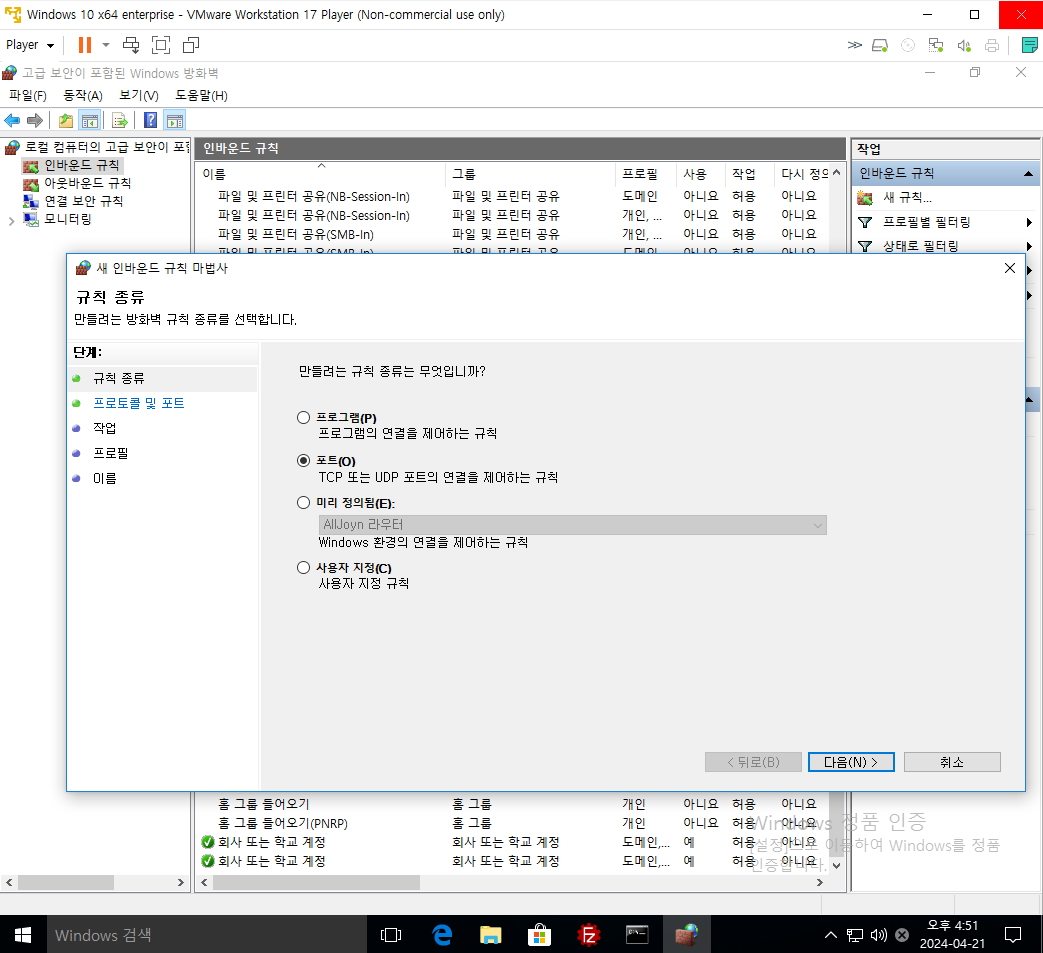Expand 프로필별 필터링 submenu arrow

[1029, 222]
